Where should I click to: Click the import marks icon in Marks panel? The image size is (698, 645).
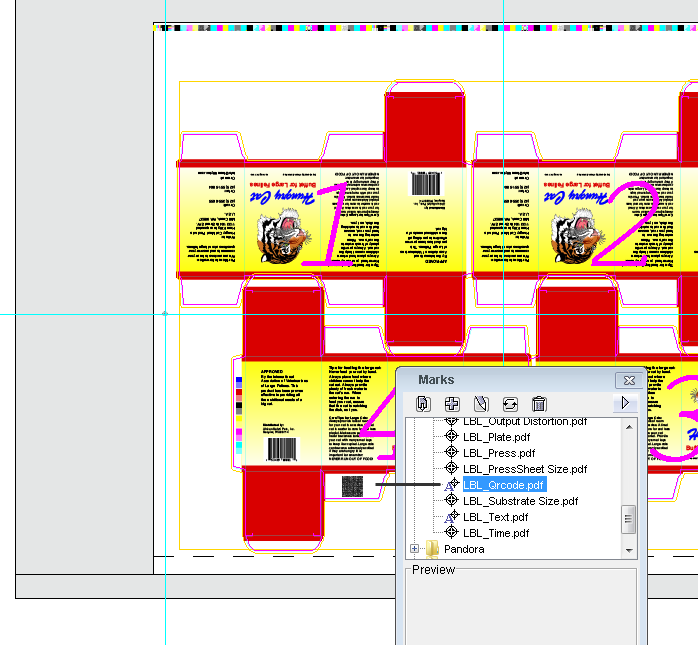423,404
